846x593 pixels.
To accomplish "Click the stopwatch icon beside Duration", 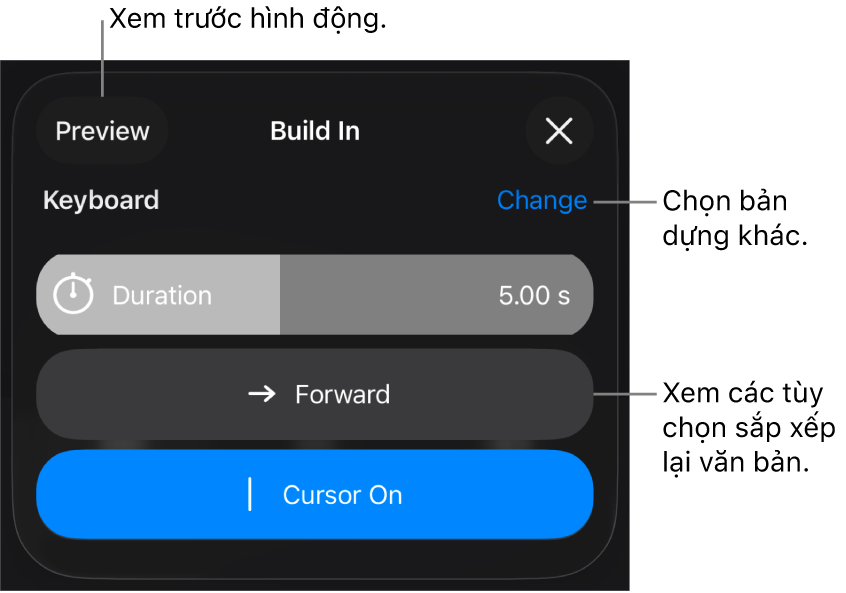I will click(x=73, y=295).
